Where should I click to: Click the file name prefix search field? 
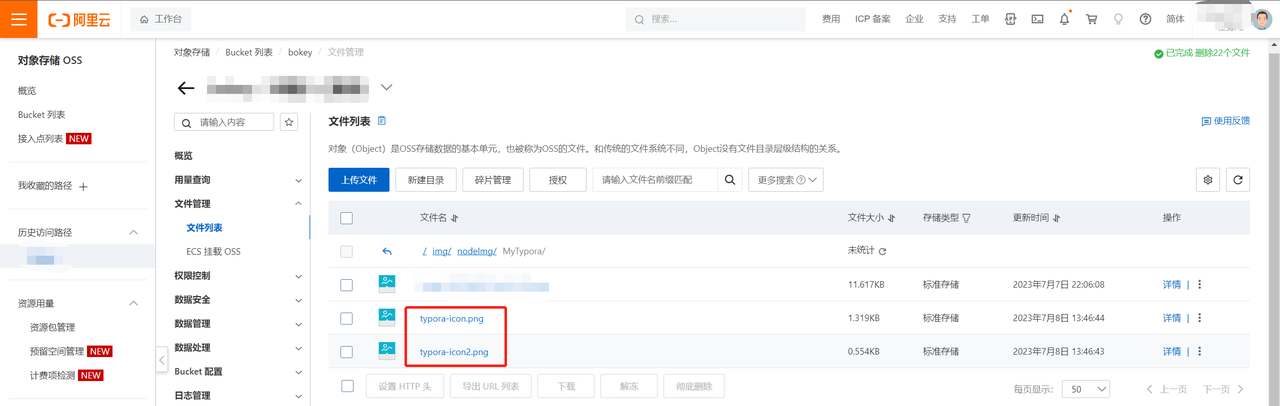(x=656, y=180)
